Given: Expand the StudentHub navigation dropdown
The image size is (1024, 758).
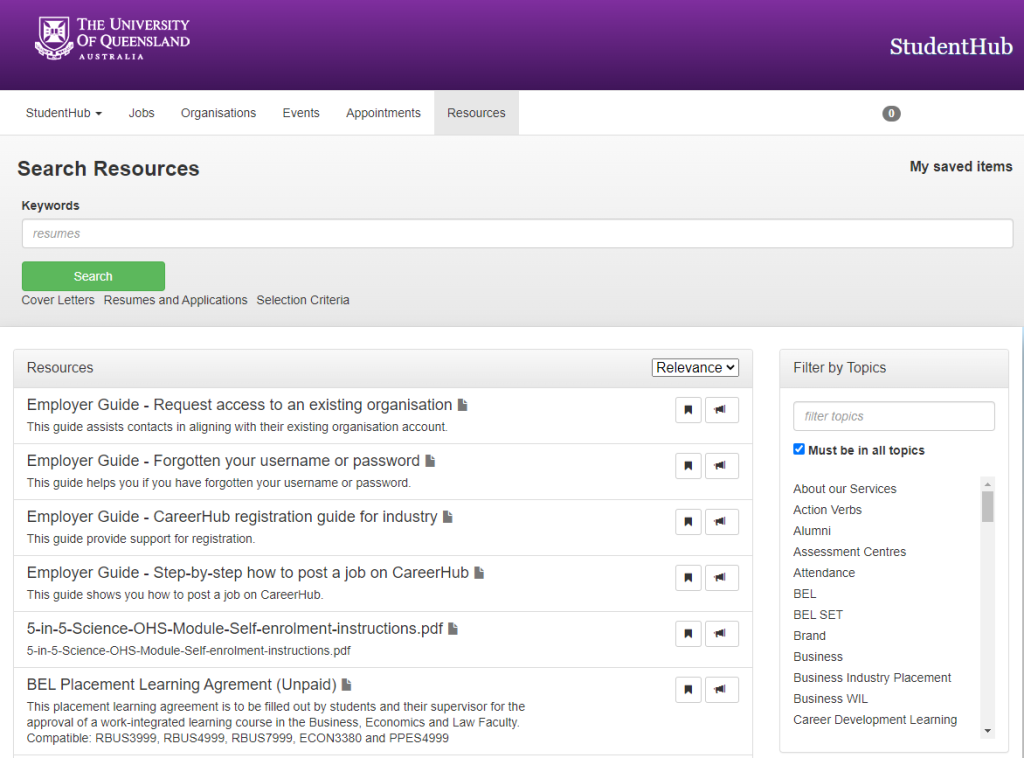Looking at the screenshot, I should [63, 113].
